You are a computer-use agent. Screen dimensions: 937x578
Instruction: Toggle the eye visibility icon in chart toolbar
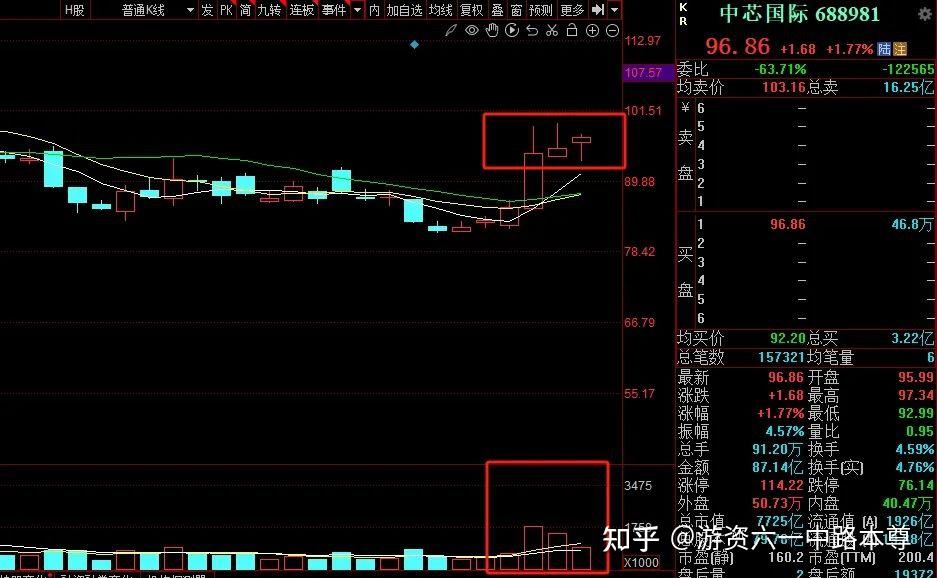click(x=471, y=30)
